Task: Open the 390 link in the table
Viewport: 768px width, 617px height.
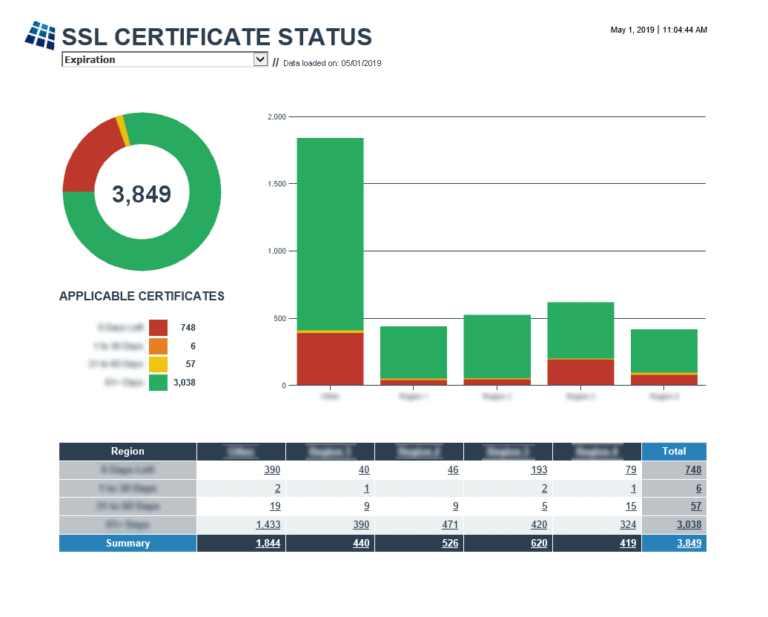Action: 272,470
